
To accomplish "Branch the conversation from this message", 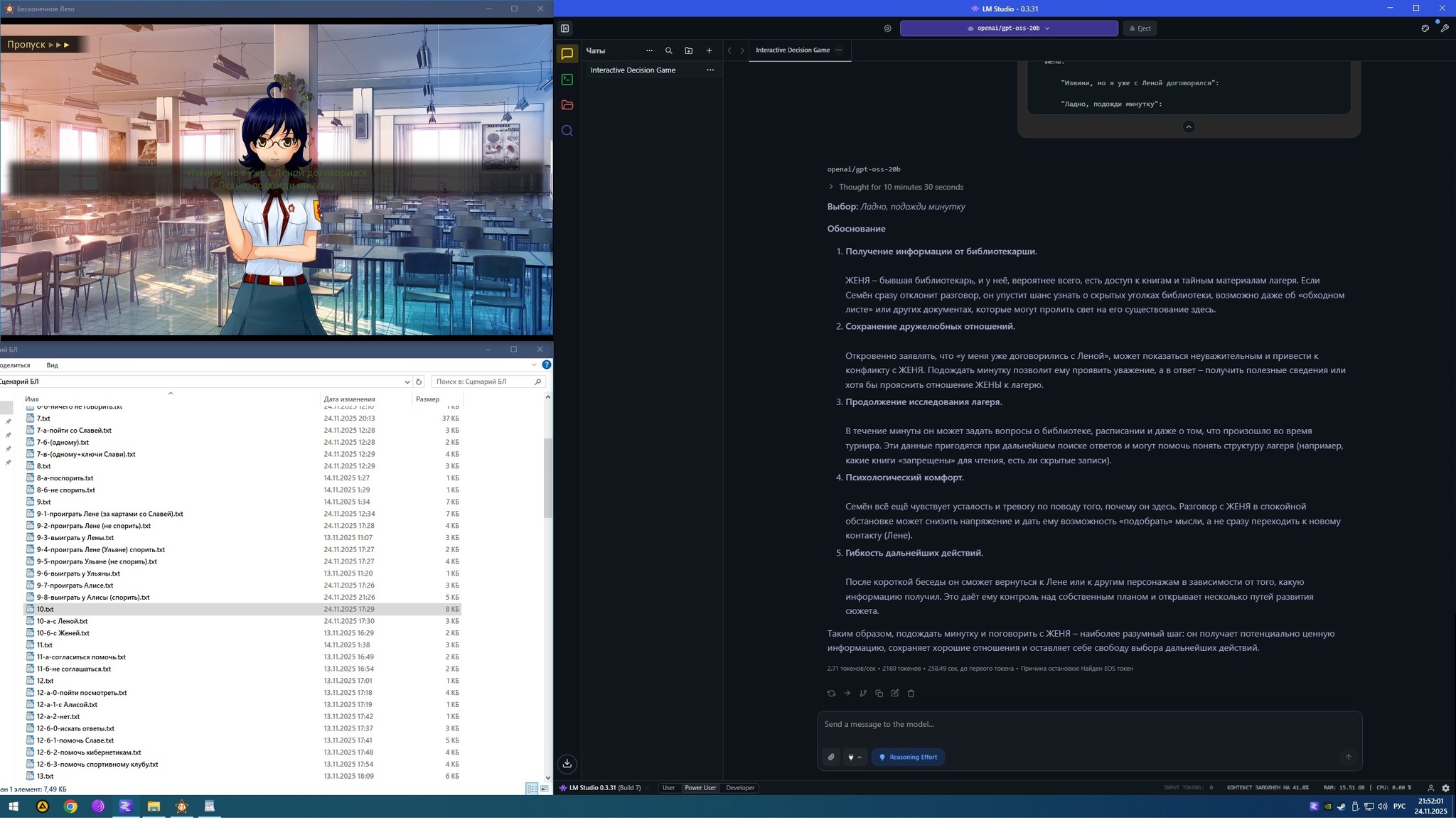I will 863,693.
